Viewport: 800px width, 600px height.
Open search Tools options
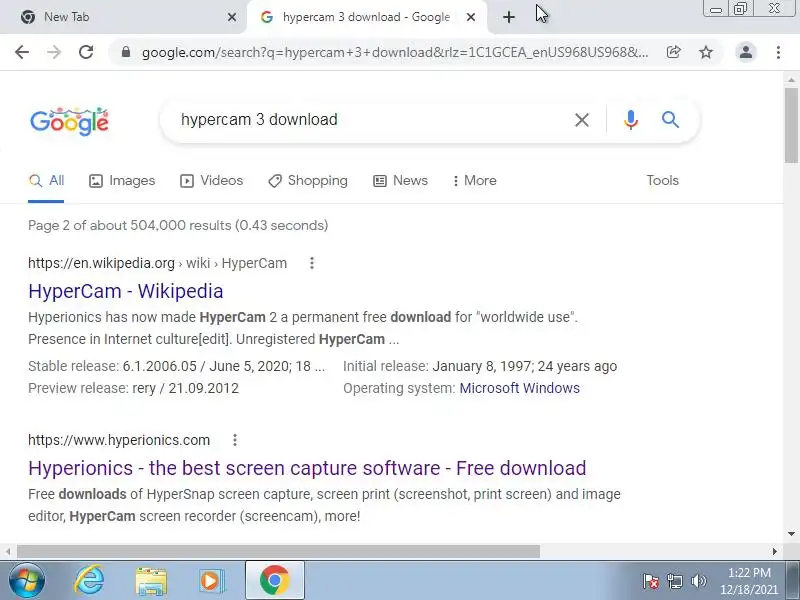[662, 181]
